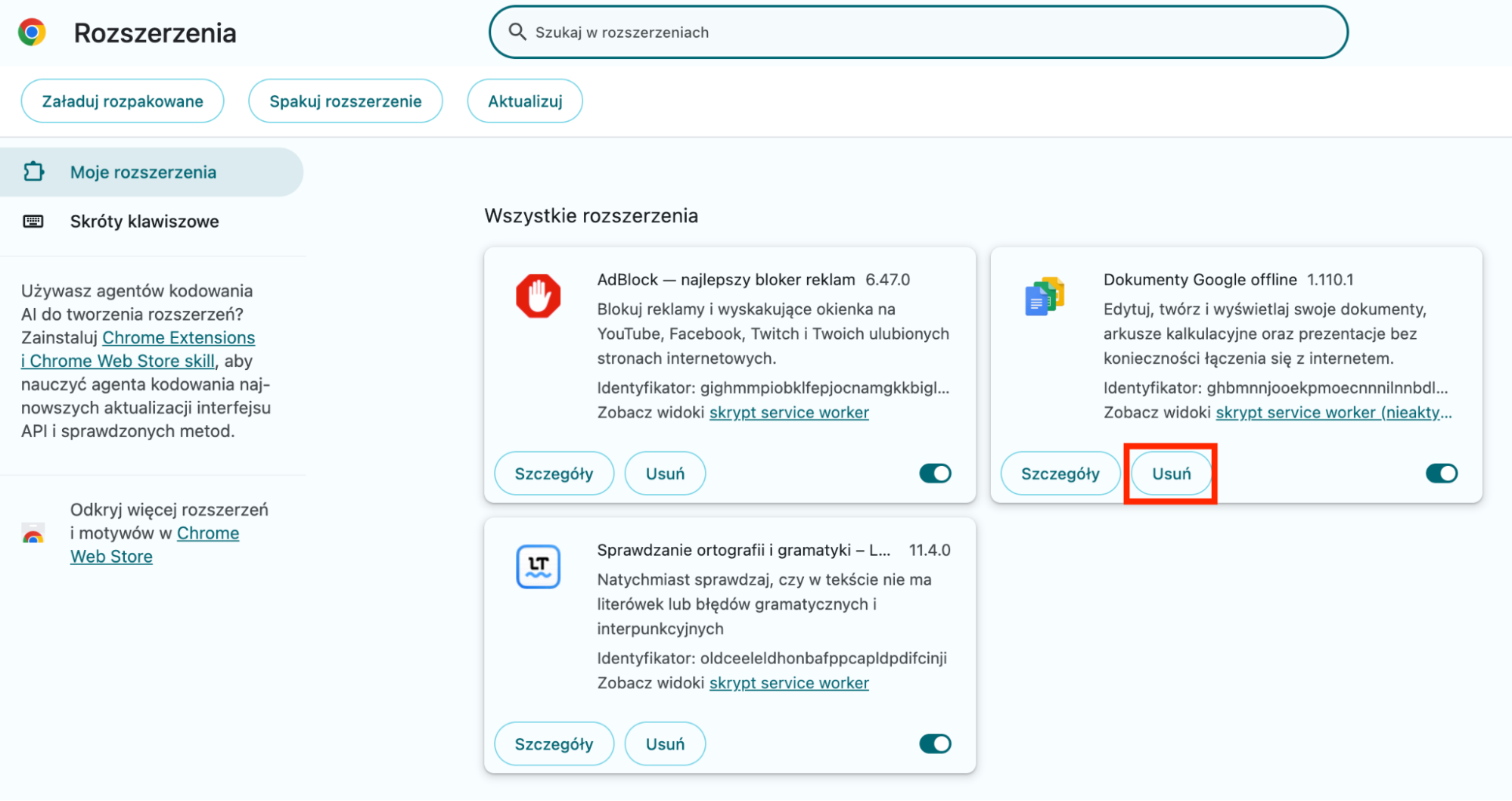Open the Chrome Extensions skill link
This screenshot has height=801, width=1512.
[x=138, y=349]
